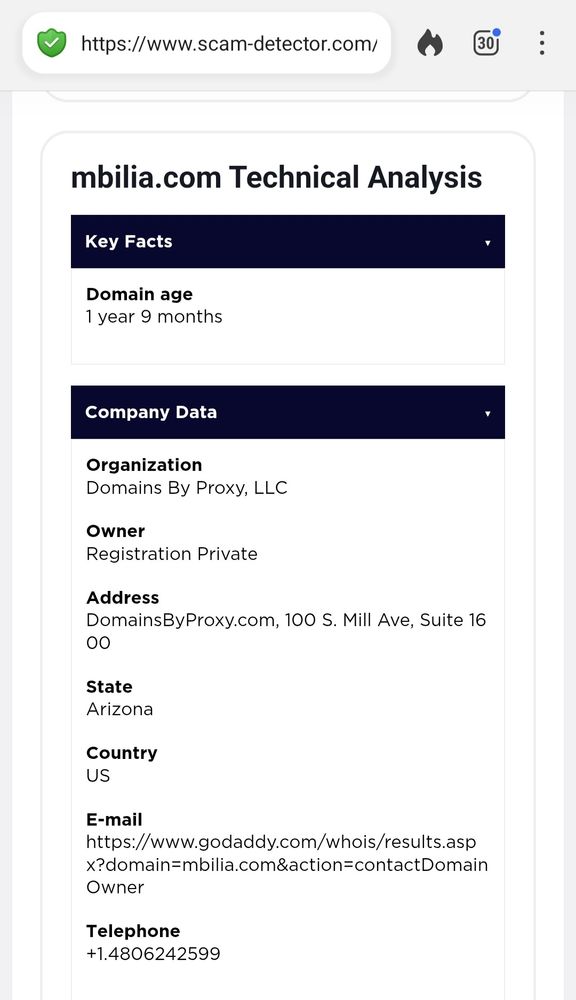
Task: Select the Domain age value text
Action: point(153,316)
